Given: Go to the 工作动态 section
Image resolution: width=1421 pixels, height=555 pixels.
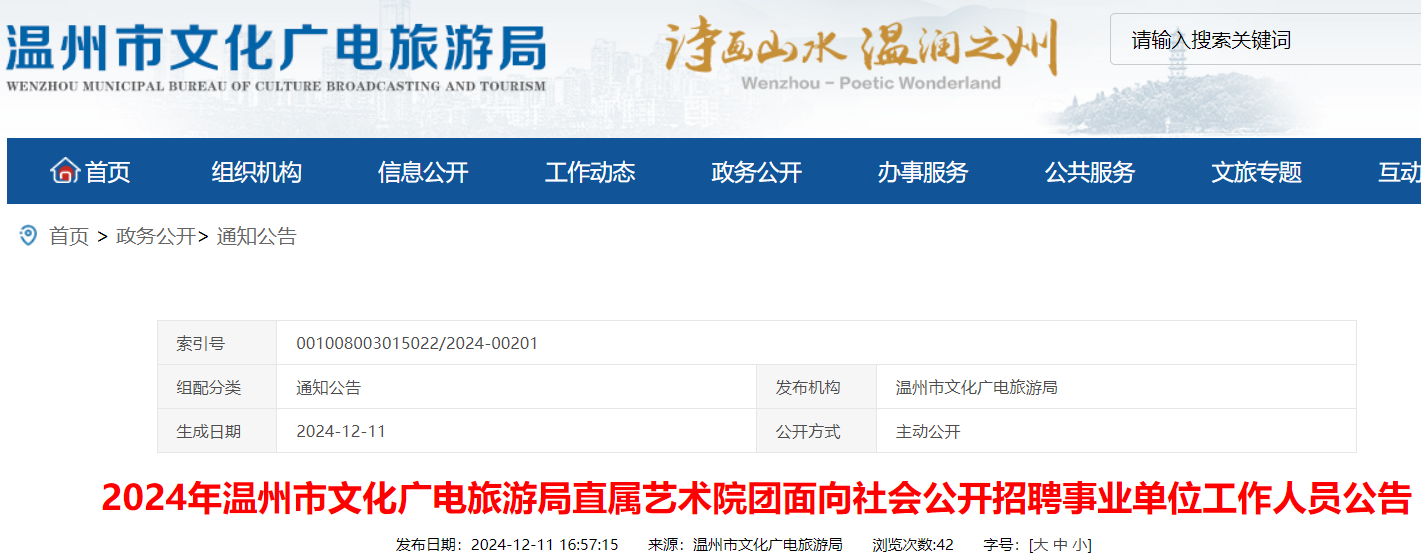Looking at the screenshot, I should [590, 172].
